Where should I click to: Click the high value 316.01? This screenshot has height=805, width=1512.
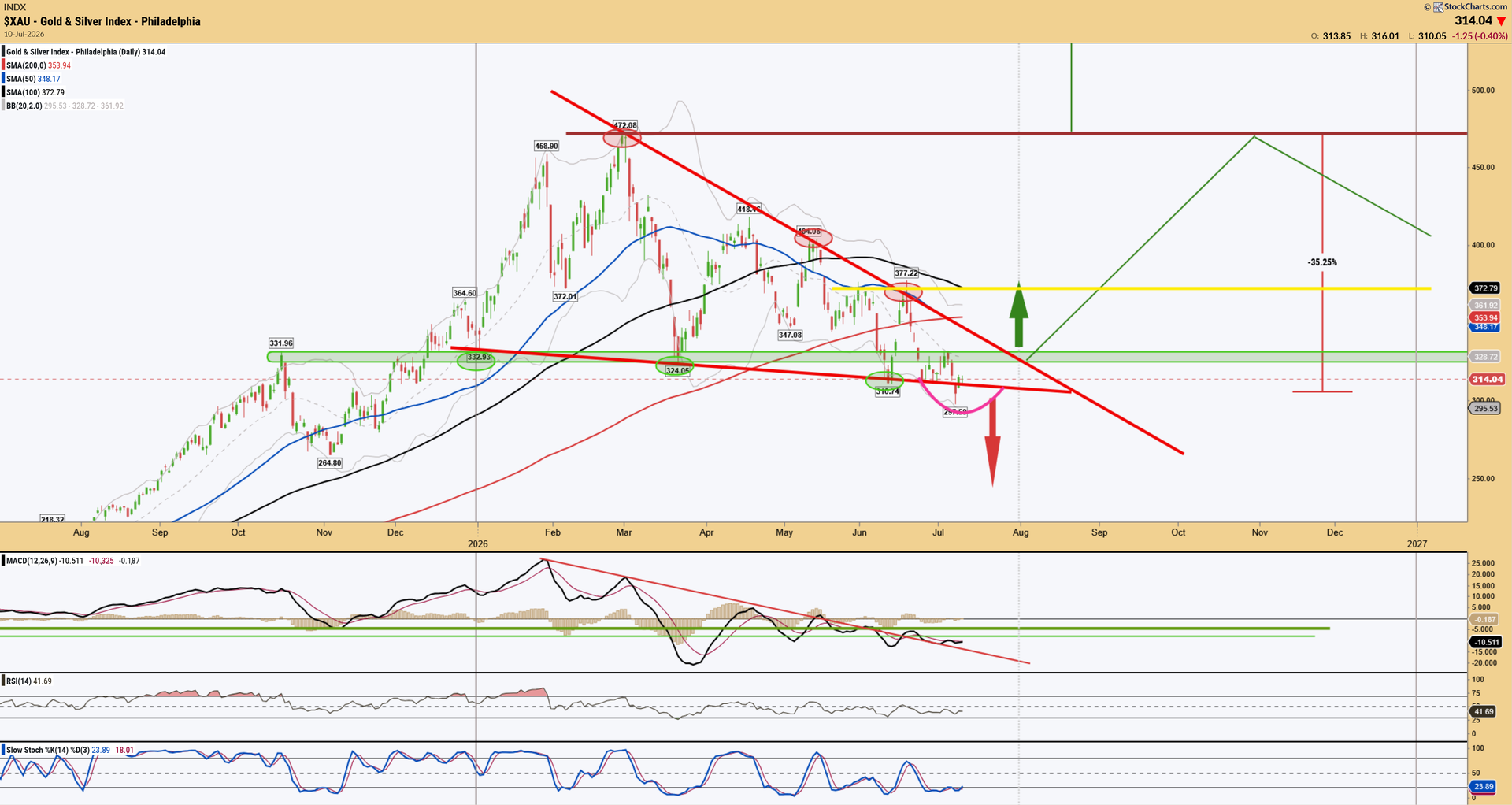coord(1385,36)
